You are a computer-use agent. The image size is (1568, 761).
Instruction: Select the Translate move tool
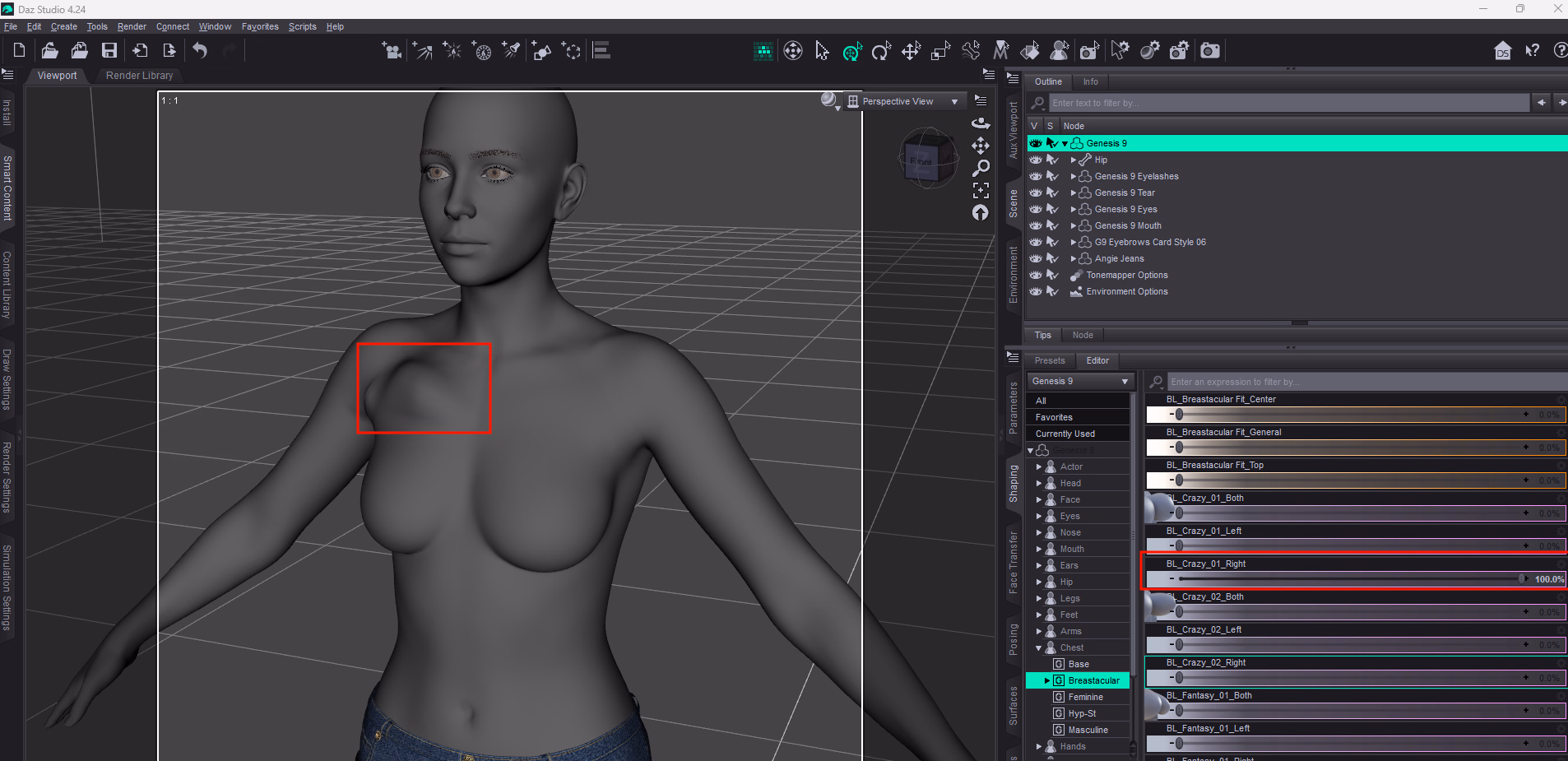point(911,51)
